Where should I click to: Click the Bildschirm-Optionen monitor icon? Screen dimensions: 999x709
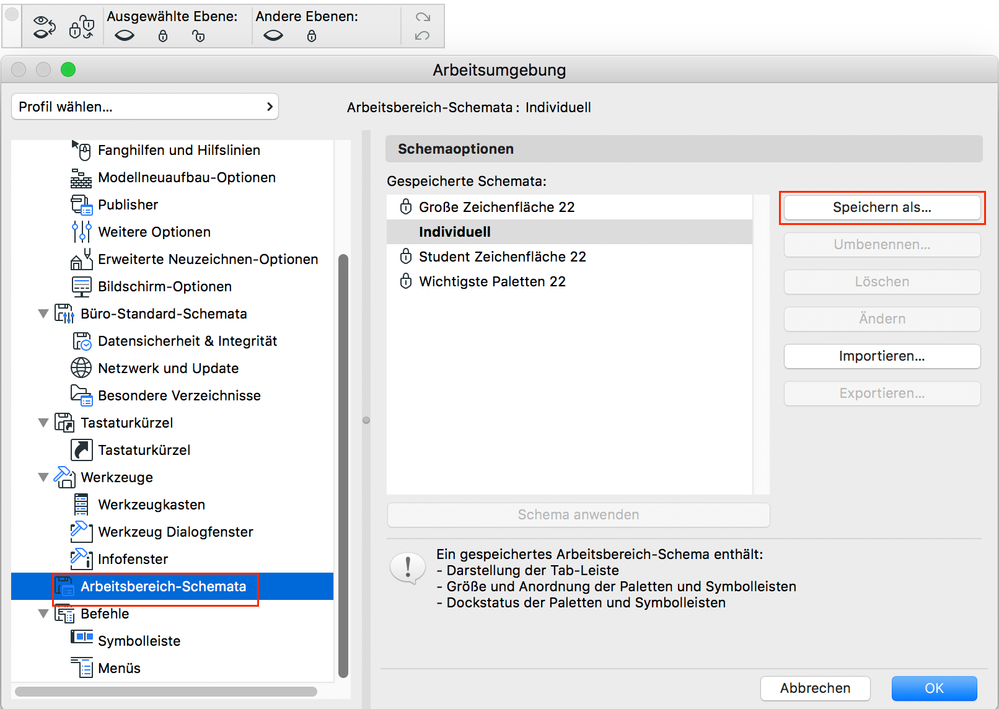pyautogui.click(x=81, y=287)
